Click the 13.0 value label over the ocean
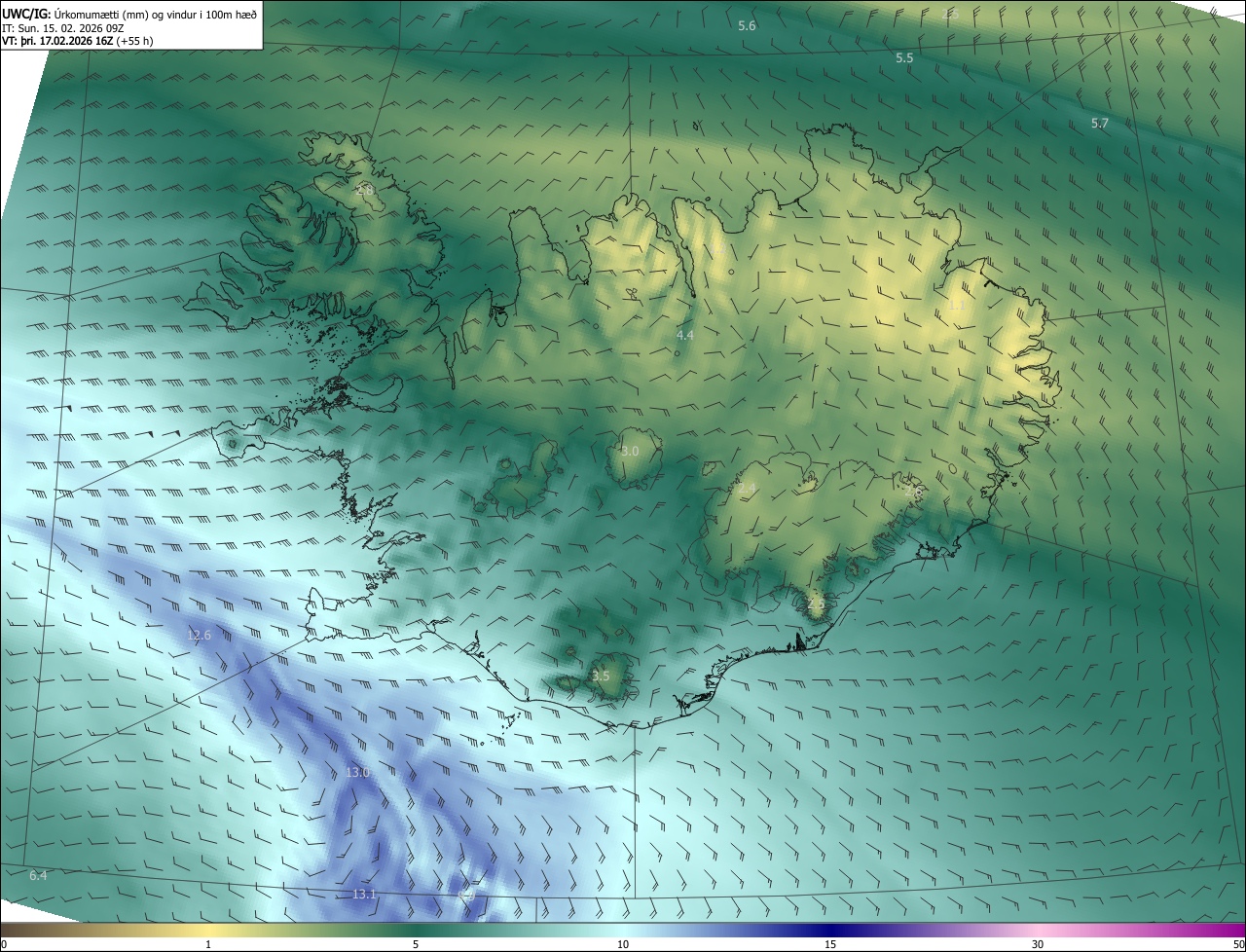This screenshot has height=952, width=1246. point(357,773)
